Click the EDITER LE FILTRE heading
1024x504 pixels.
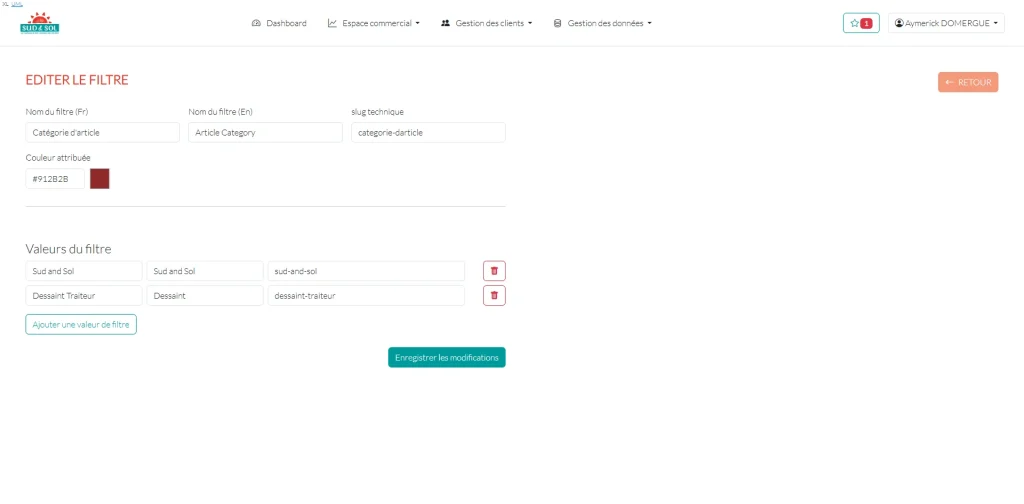click(x=77, y=80)
